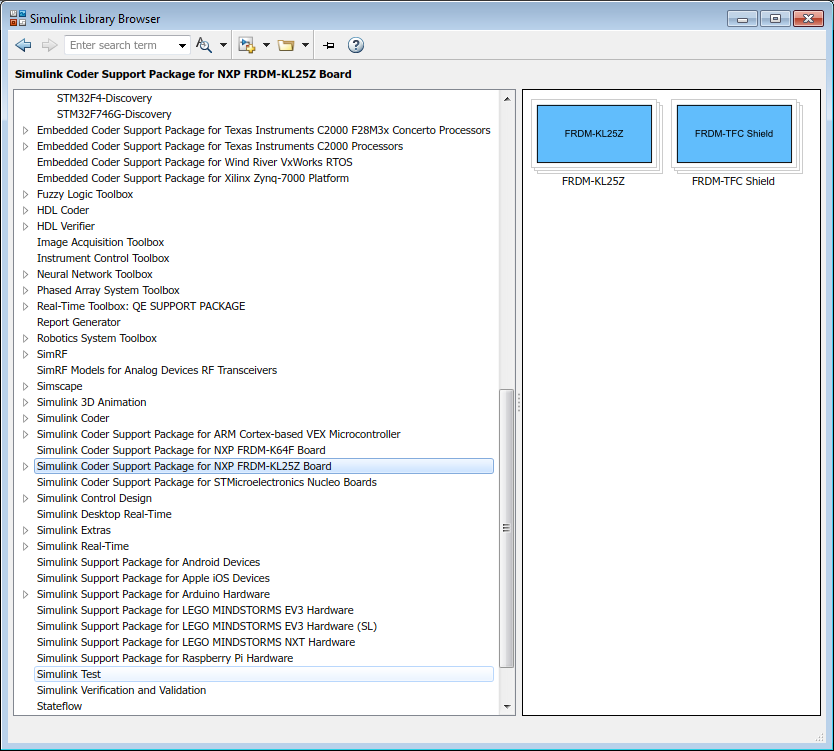Open the search options dropdown arrow
The width and height of the screenshot is (834, 751).
(x=223, y=45)
